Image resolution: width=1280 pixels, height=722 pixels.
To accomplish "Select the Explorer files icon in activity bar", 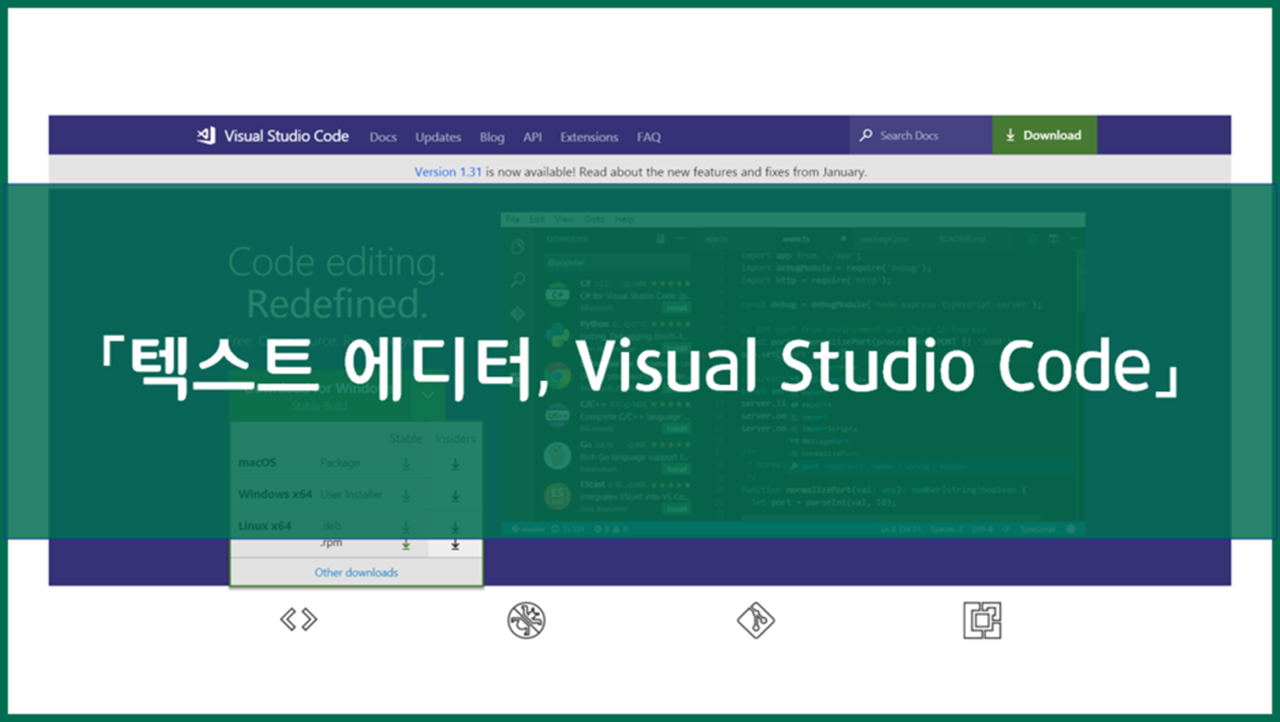I will (518, 247).
